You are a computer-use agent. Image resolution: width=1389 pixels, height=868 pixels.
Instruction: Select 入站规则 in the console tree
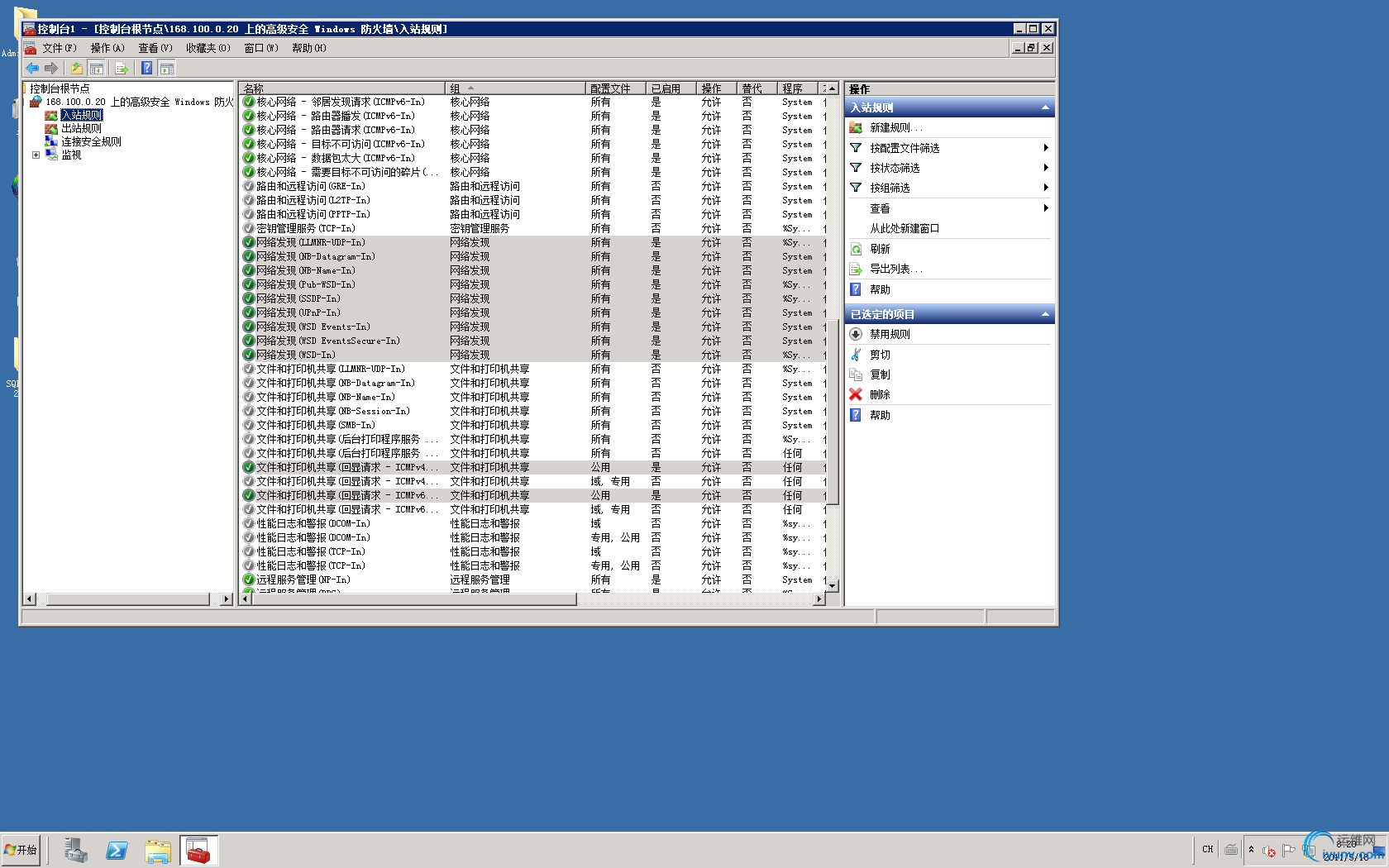coord(81,115)
